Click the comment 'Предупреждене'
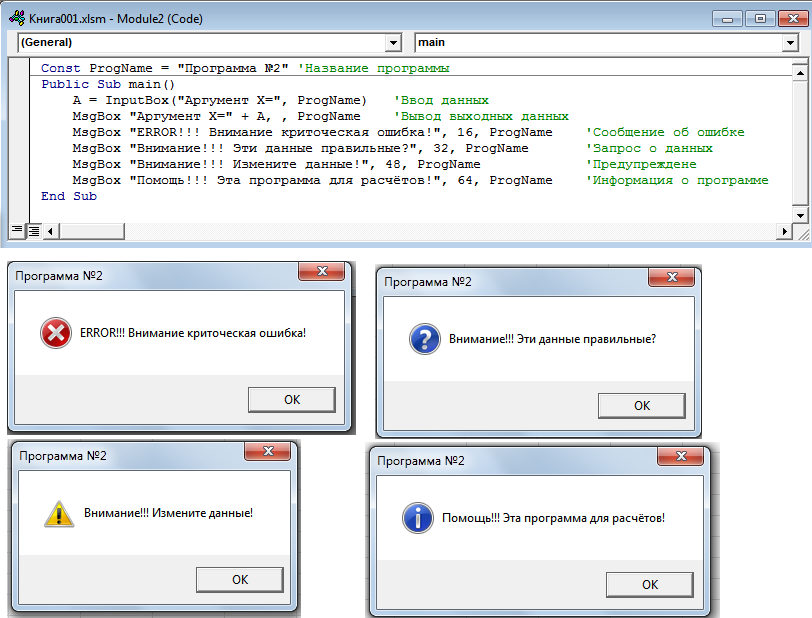 [641, 164]
